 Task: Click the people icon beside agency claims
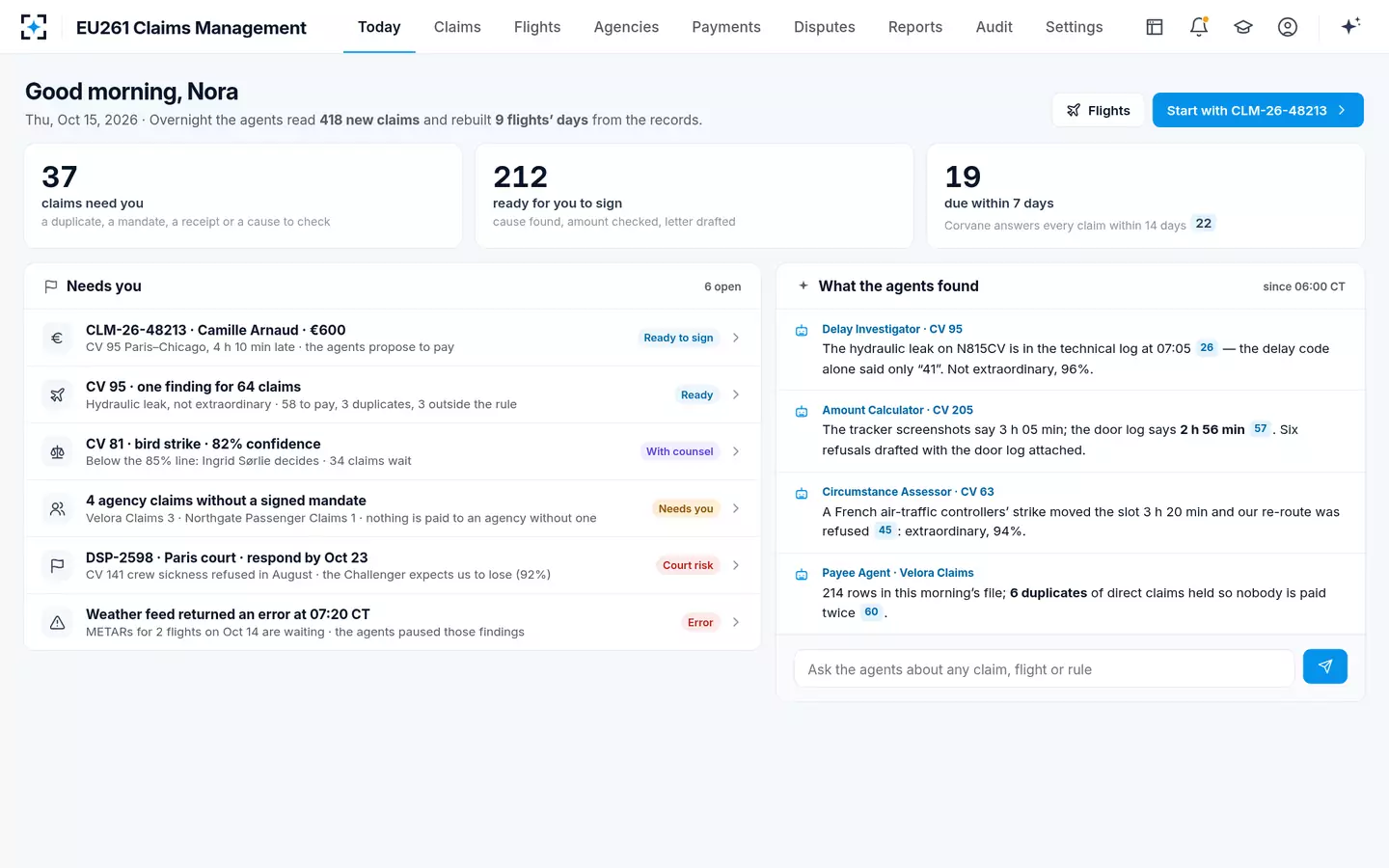(x=57, y=508)
